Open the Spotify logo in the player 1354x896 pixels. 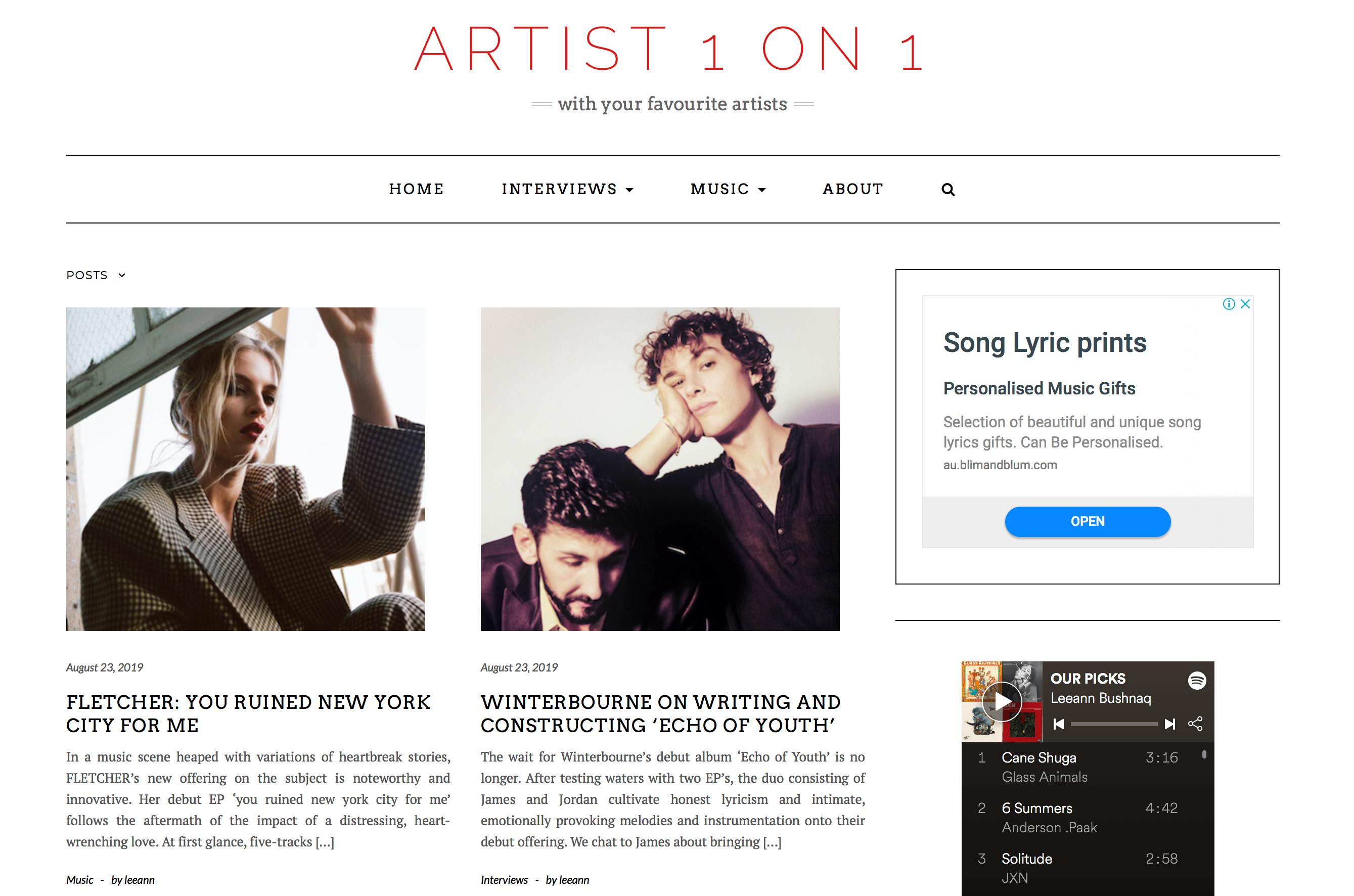(1197, 680)
